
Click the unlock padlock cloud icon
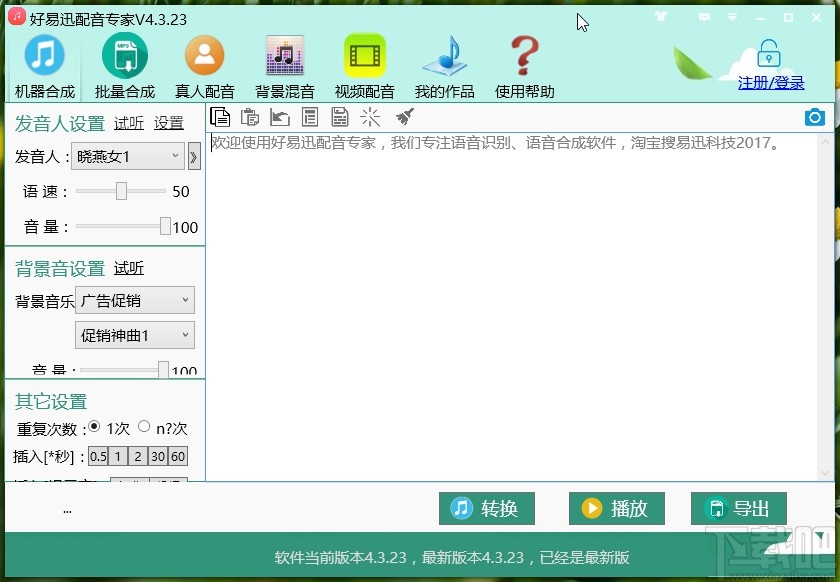coord(769,54)
